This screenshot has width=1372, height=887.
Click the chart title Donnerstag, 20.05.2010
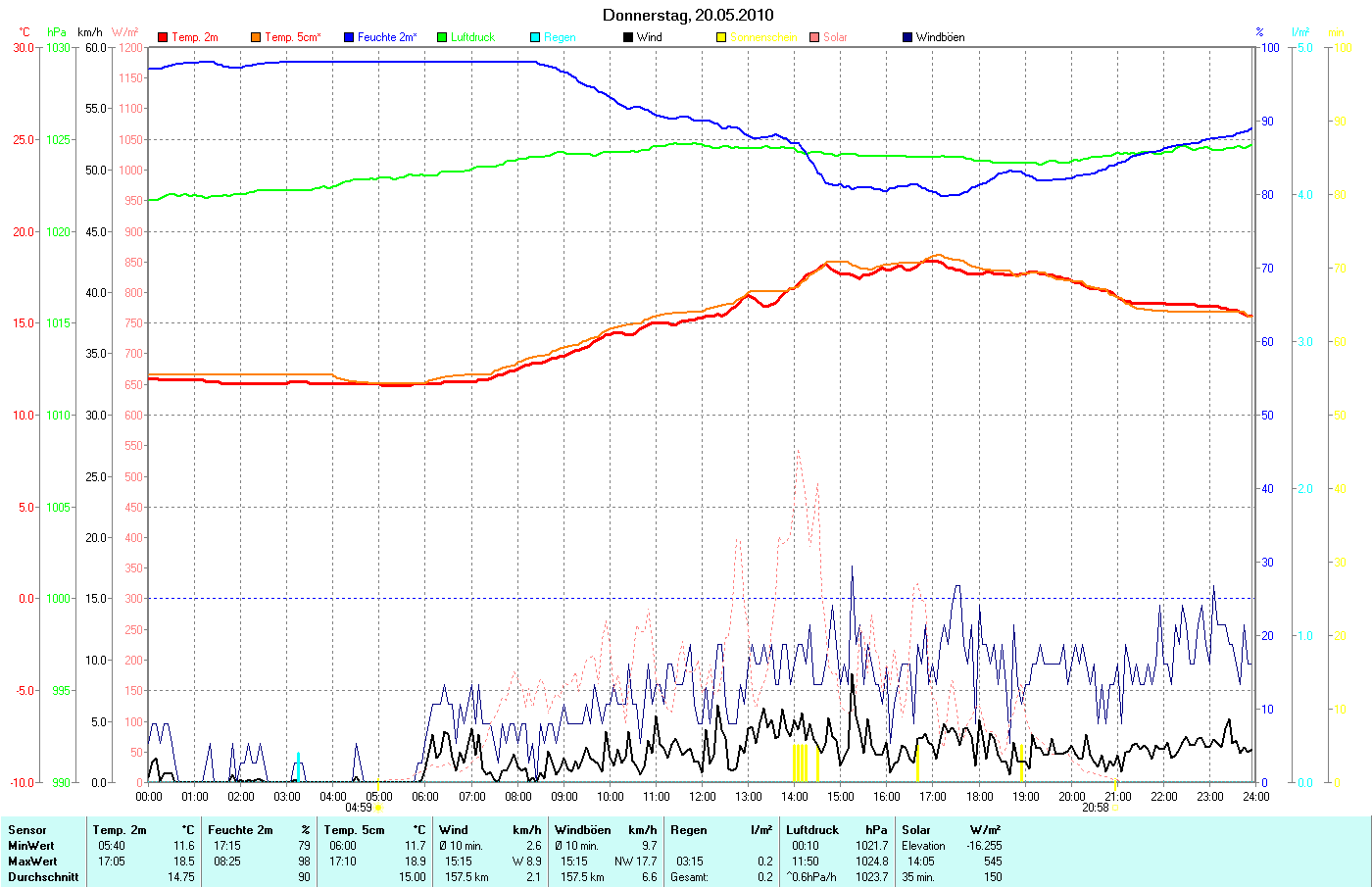(687, 15)
